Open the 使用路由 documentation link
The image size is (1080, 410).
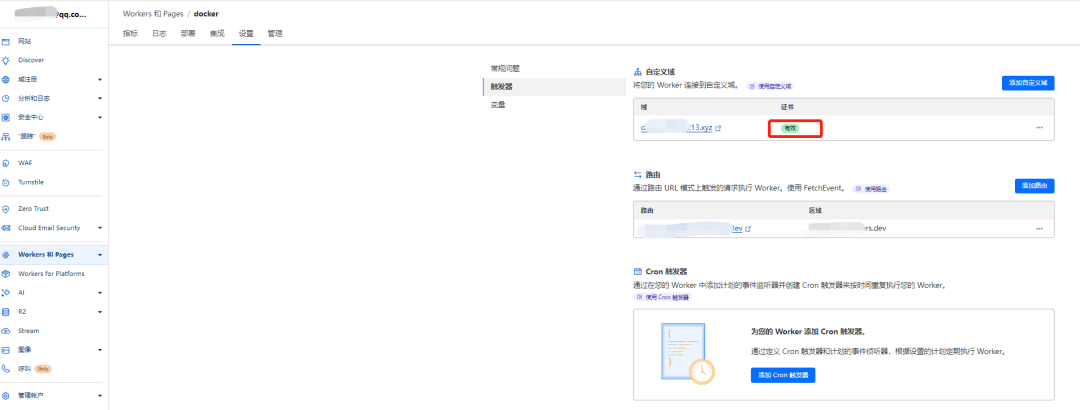point(871,189)
